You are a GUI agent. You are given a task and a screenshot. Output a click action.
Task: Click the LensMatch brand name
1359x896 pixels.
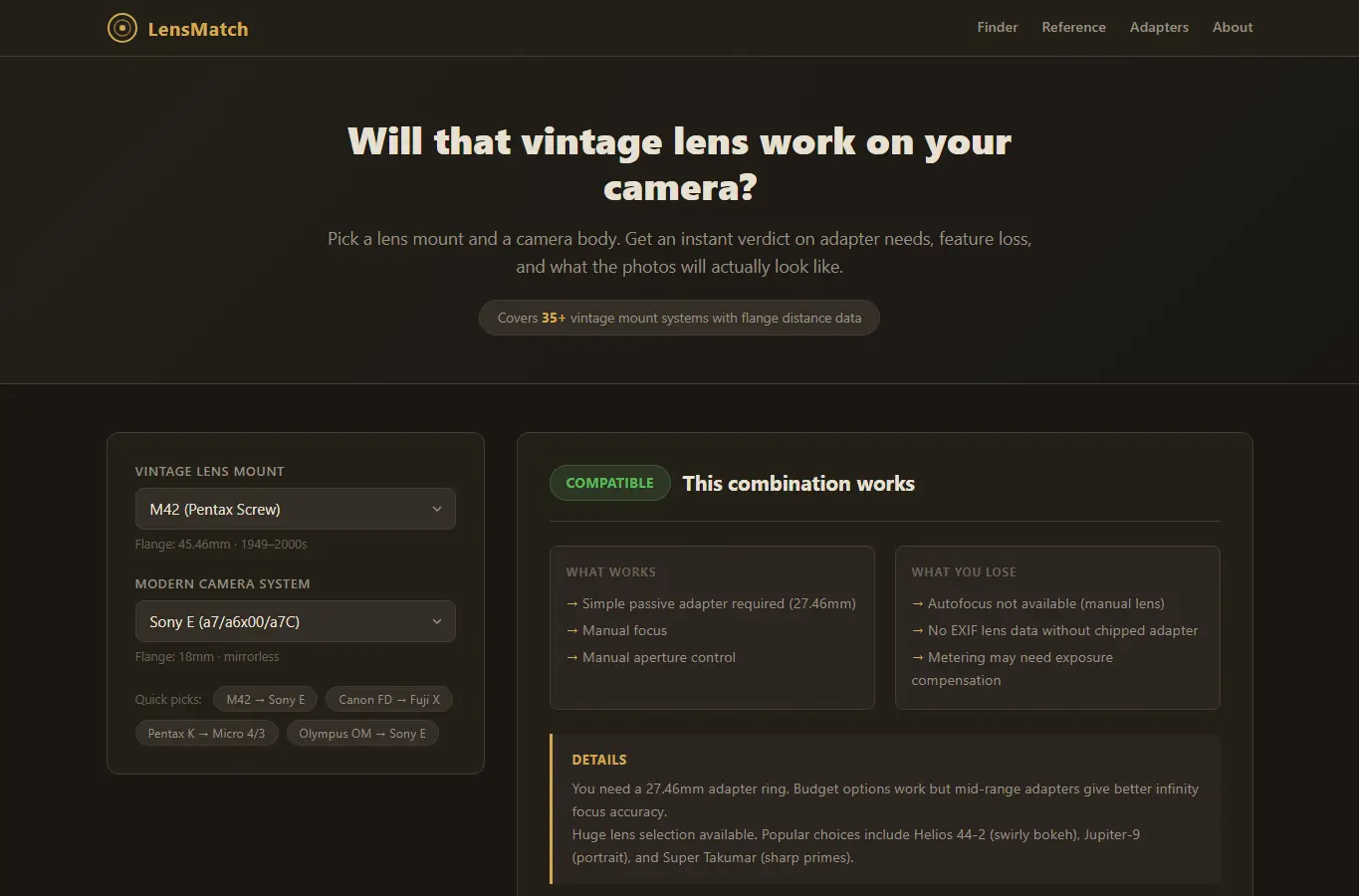point(198,29)
